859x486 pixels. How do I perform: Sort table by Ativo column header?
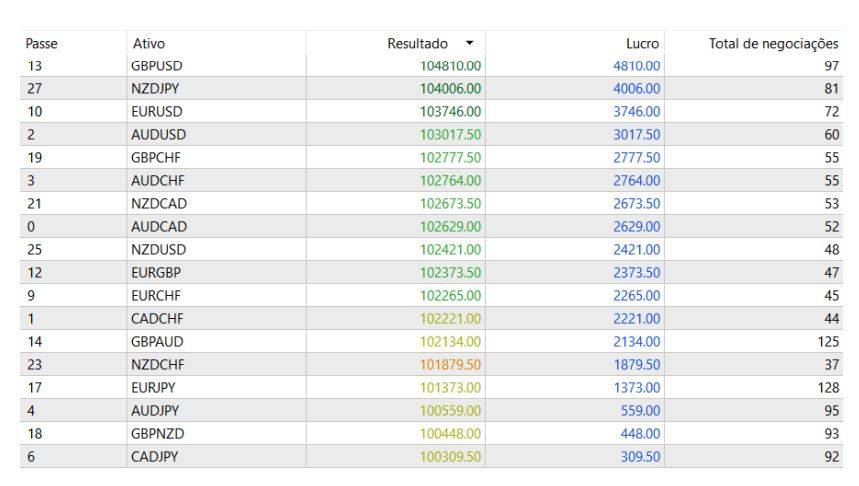pos(149,44)
